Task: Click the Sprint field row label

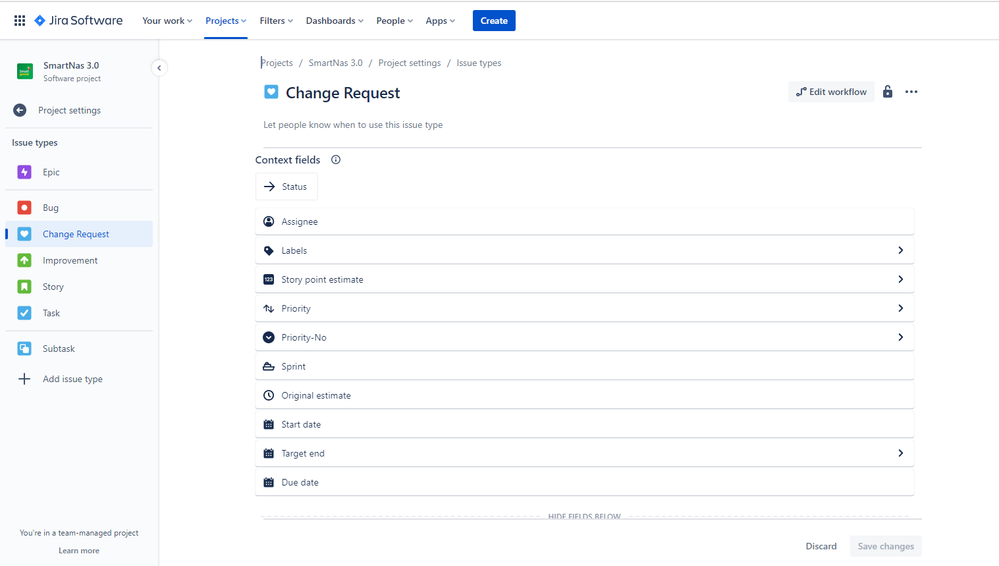Action: (x=294, y=366)
